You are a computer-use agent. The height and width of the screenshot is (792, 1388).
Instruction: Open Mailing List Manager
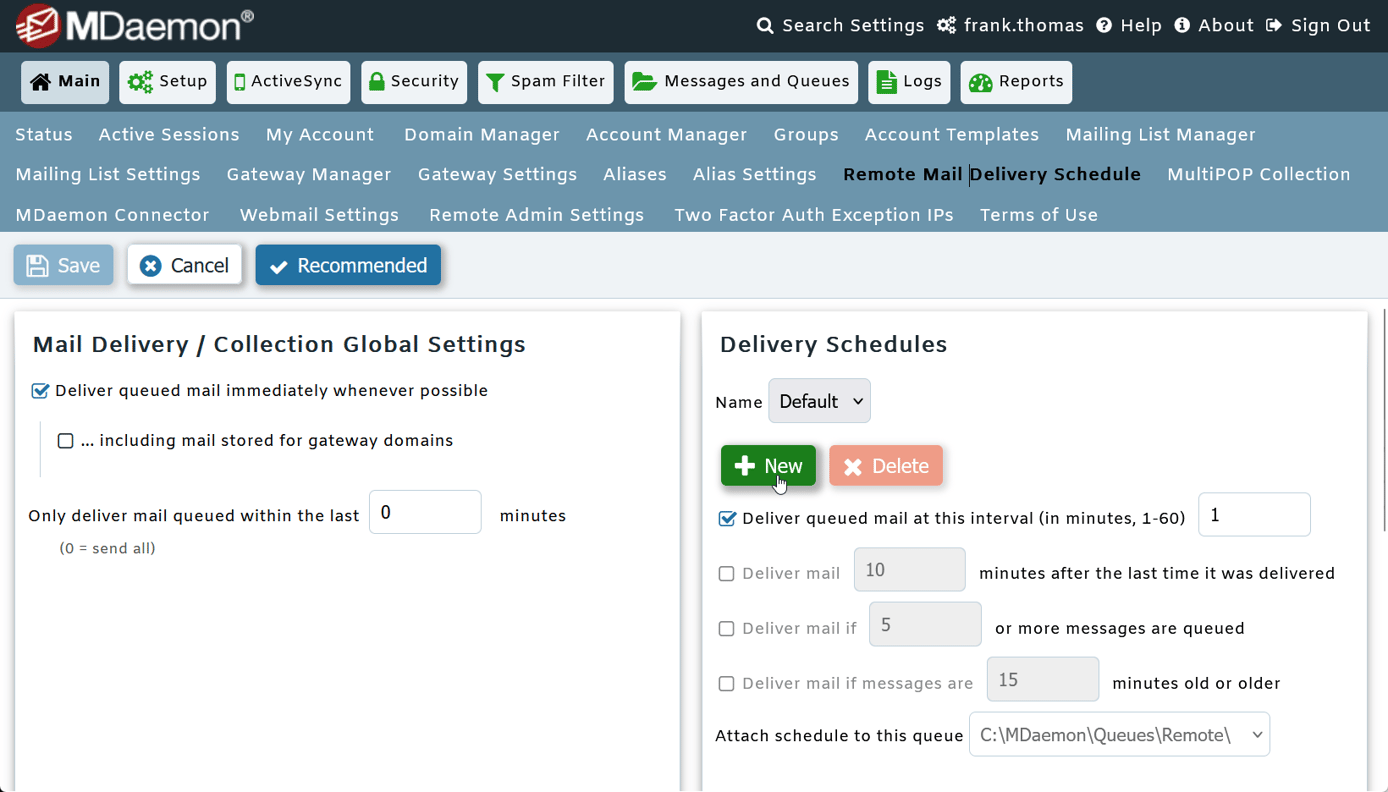(1160, 135)
